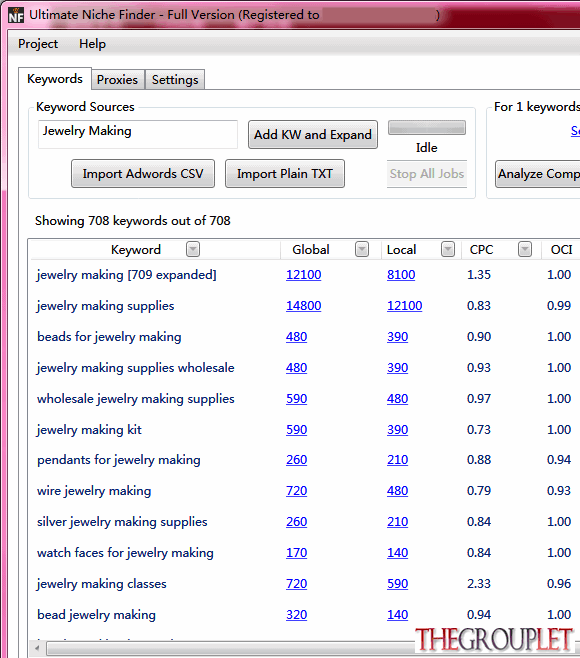Open local 12100 link for jewelry making supplies
580x658 pixels.
coord(405,306)
